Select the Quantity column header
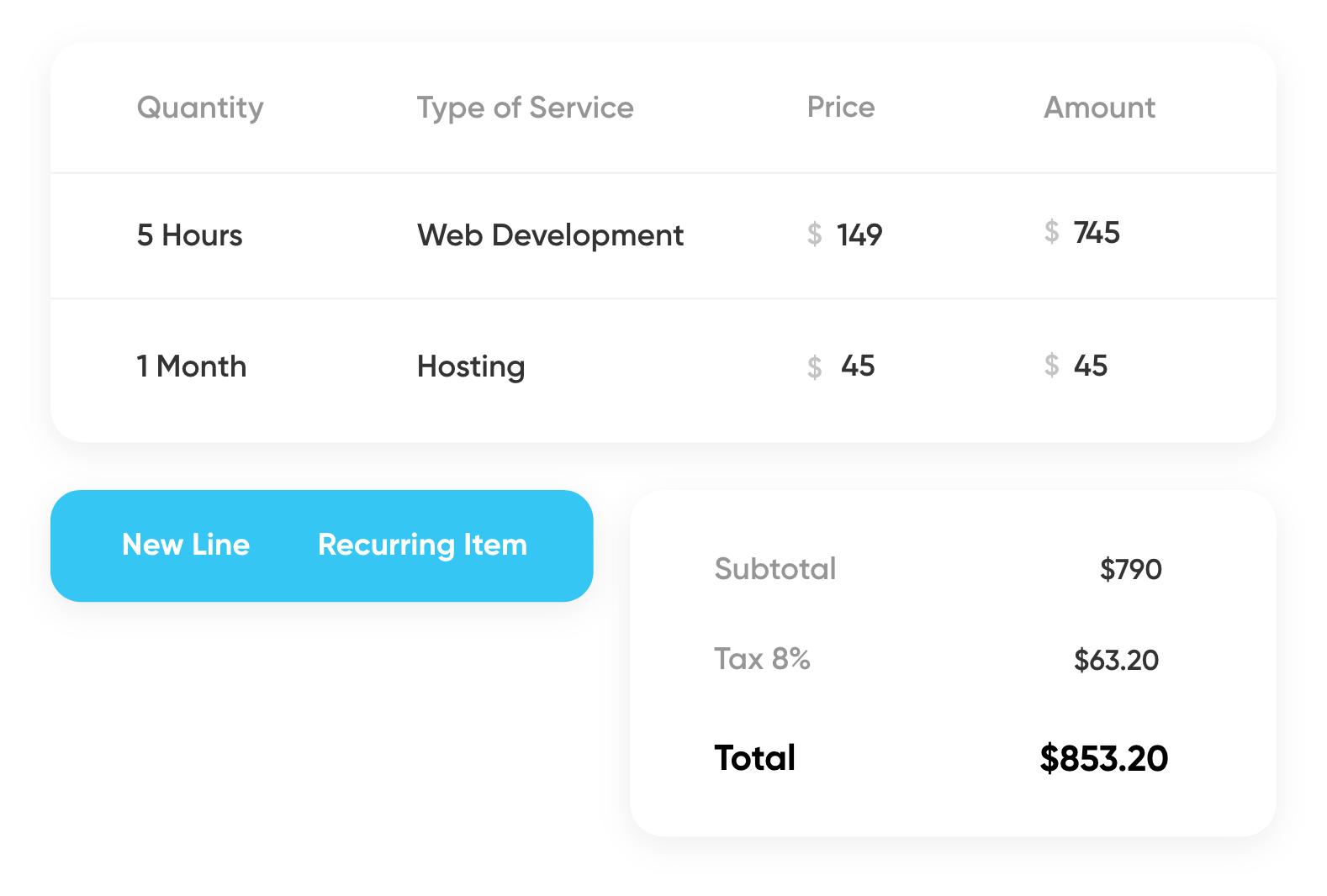1327x896 pixels. (x=200, y=108)
